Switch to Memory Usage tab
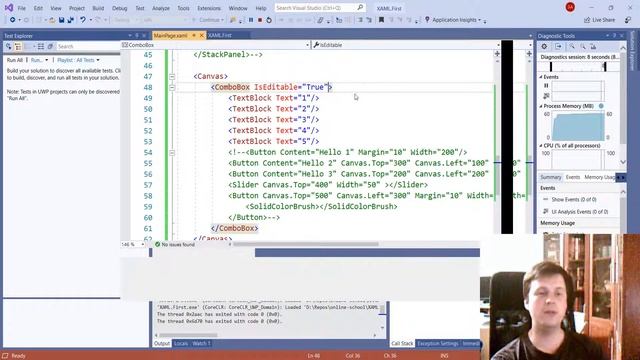Screen dimensions: 640x360 click(599, 177)
